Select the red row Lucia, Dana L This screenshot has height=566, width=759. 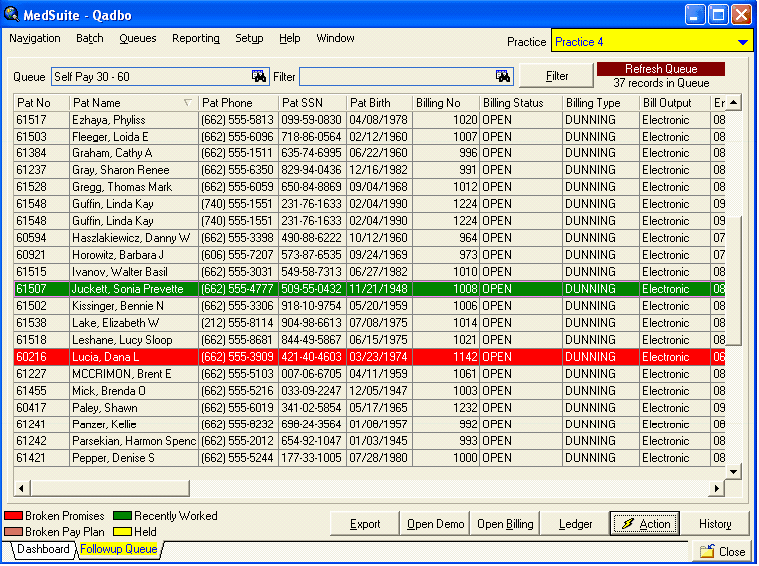(x=369, y=357)
